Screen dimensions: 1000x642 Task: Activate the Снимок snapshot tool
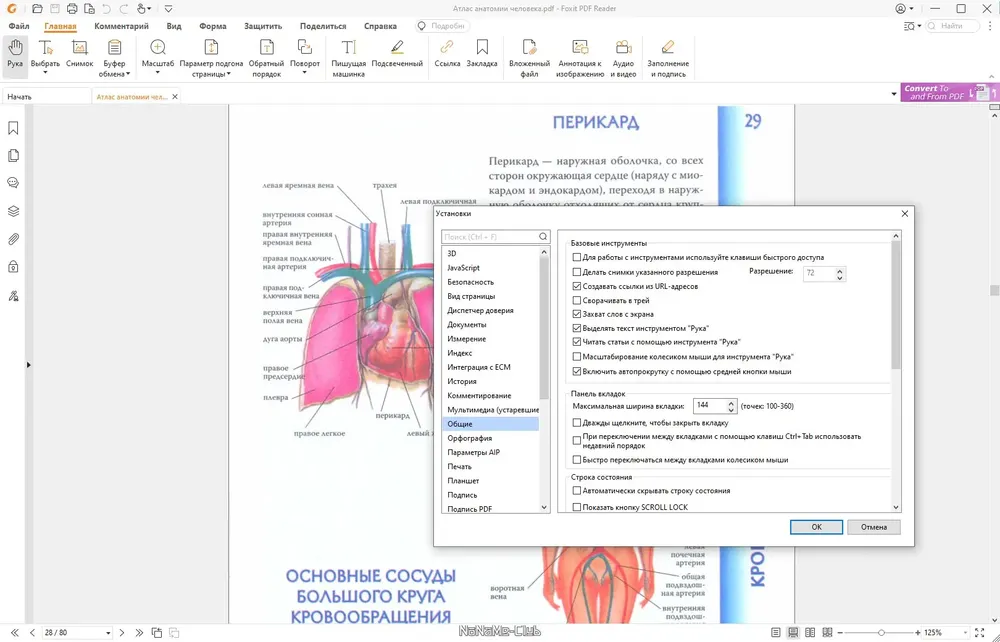click(x=80, y=54)
